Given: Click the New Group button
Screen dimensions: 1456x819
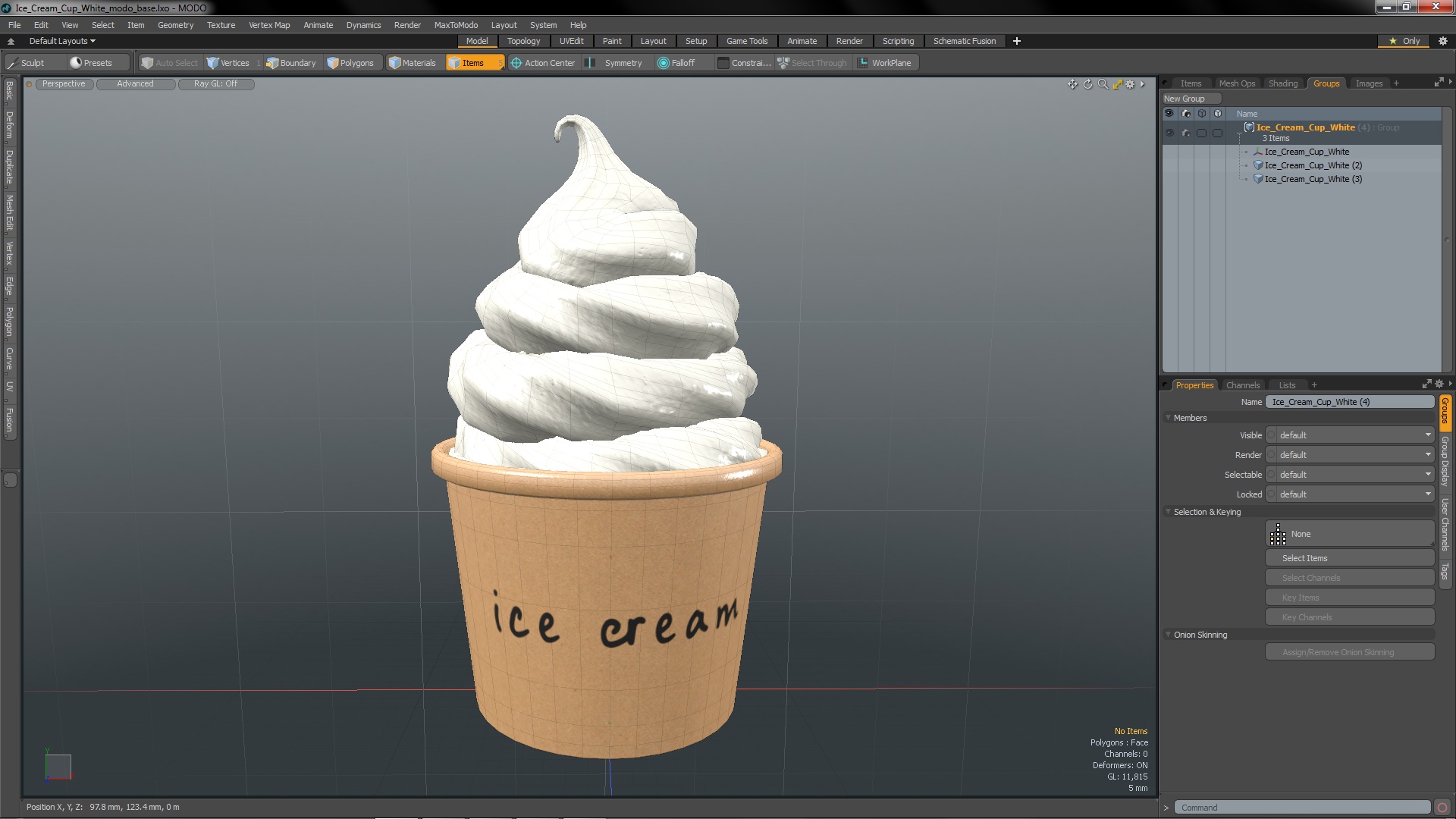Looking at the screenshot, I should coord(1191,99).
